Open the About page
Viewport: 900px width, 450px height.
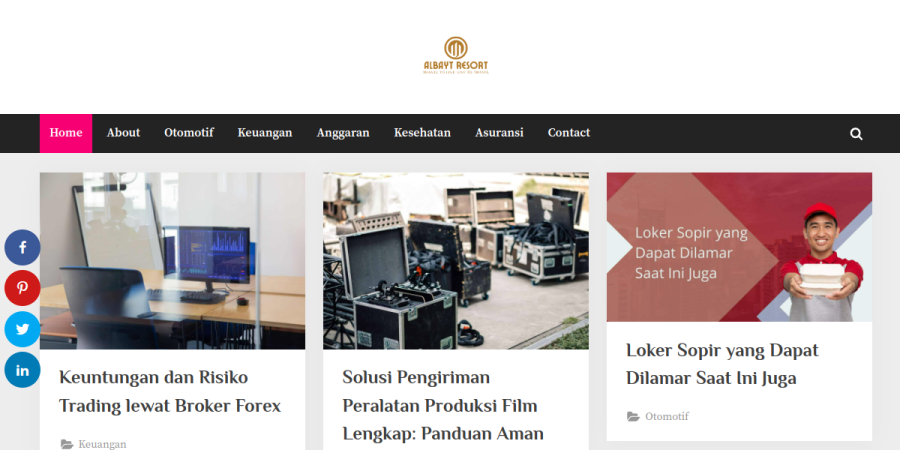click(123, 133)
